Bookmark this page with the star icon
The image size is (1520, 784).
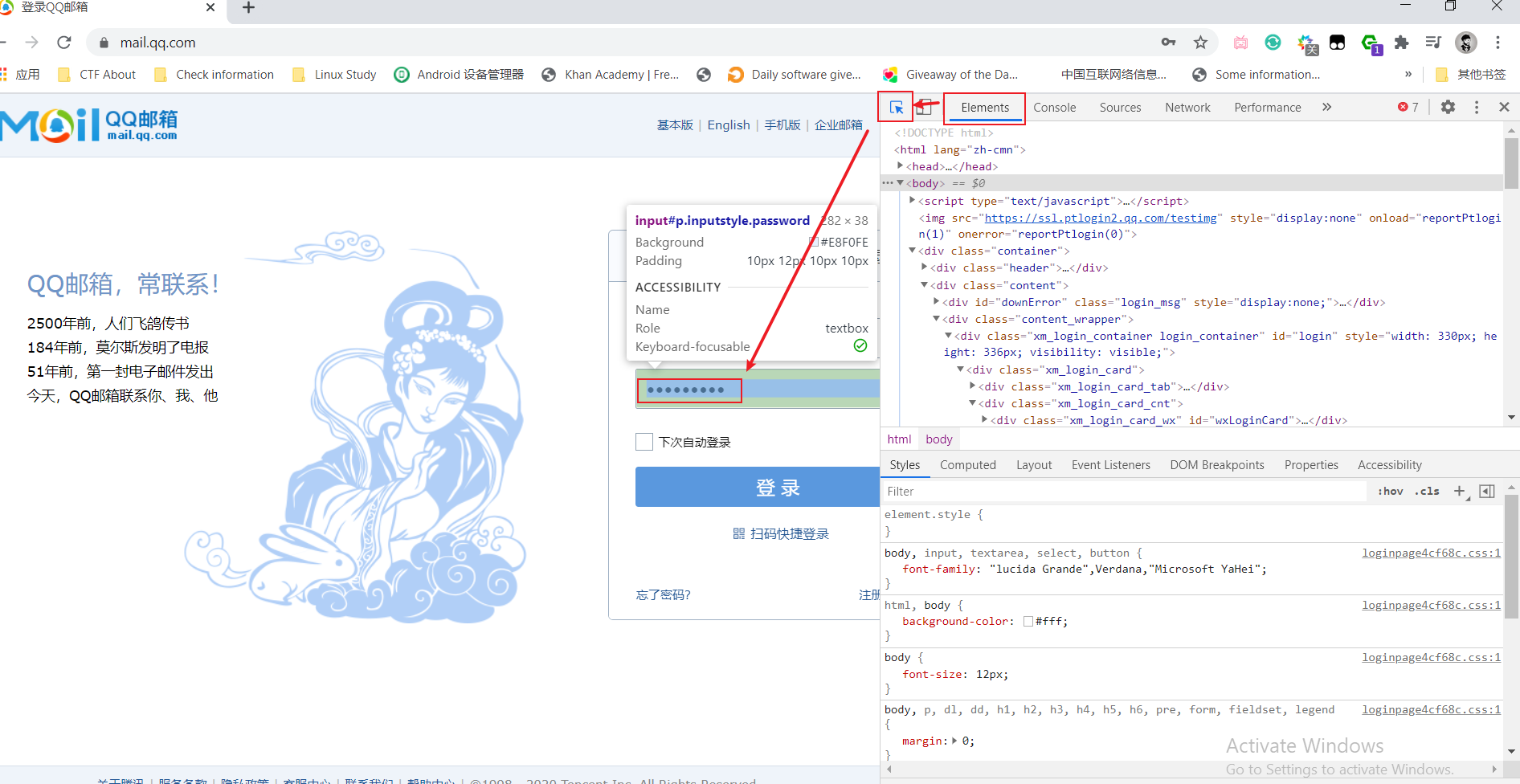[x=1200, y=43]
